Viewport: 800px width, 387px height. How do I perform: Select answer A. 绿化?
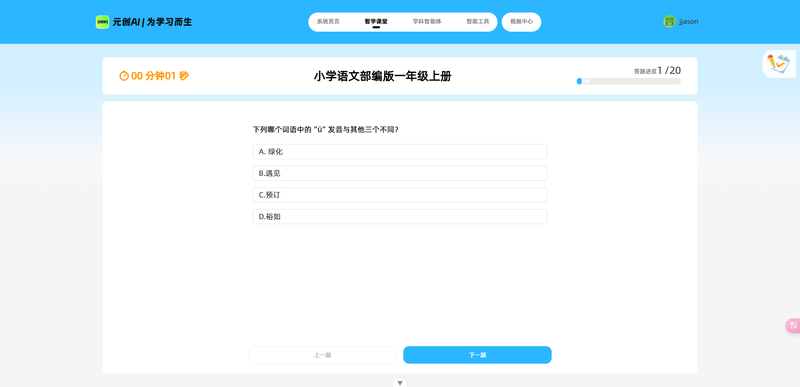click(399, 151)
